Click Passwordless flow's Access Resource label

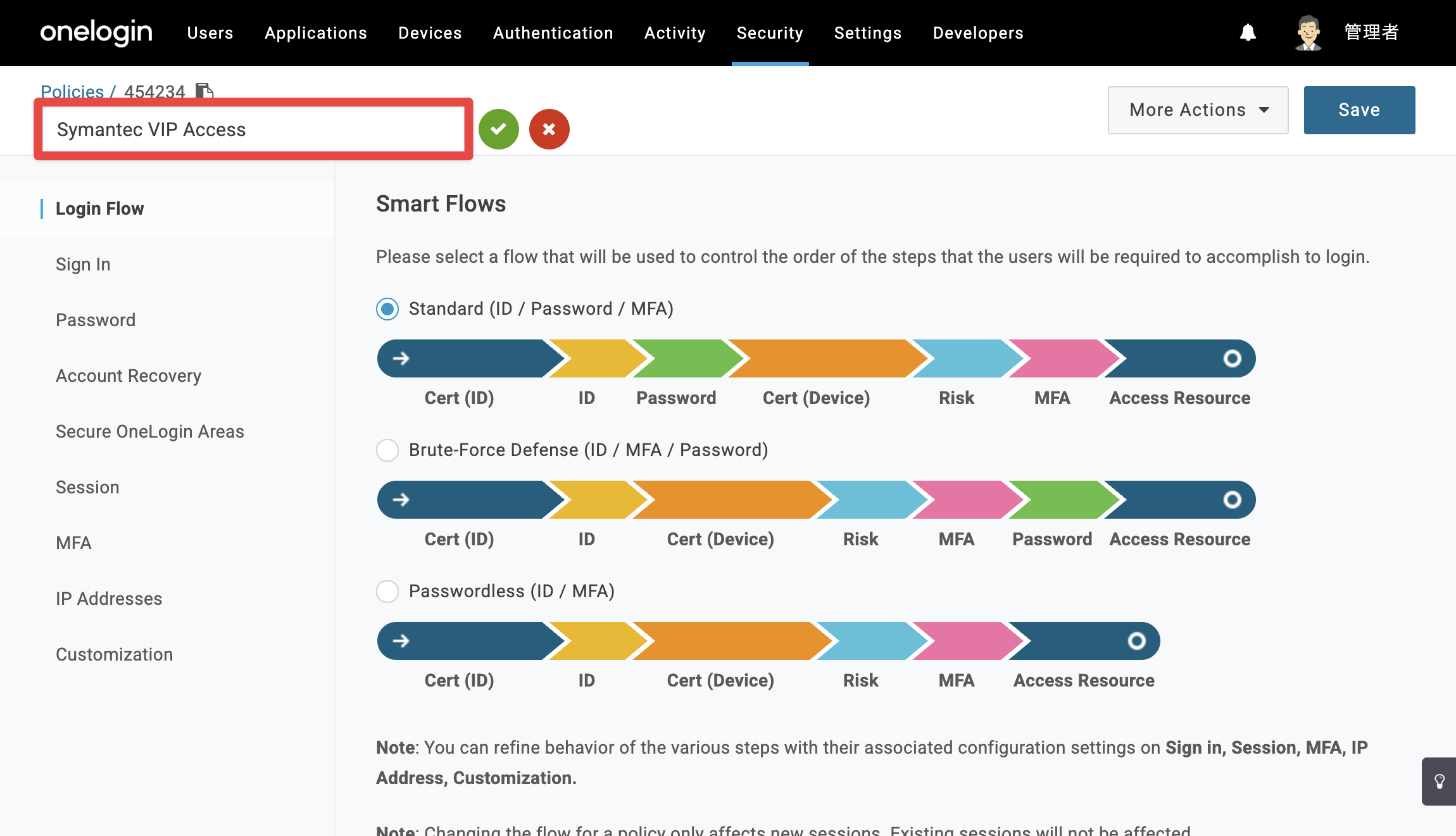1084,681
